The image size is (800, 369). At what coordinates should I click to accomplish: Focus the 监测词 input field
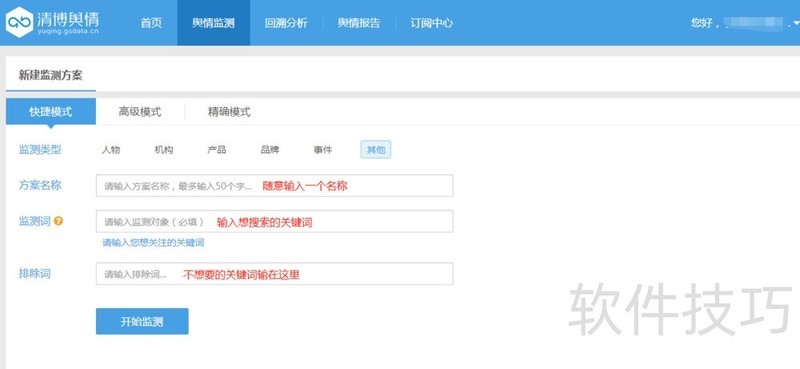(274, 222)
